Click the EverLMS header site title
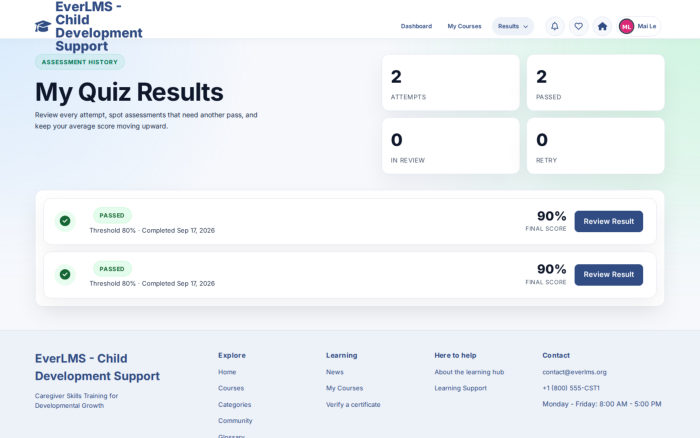Viewport: 700px width, 438px height. point(99,26)
